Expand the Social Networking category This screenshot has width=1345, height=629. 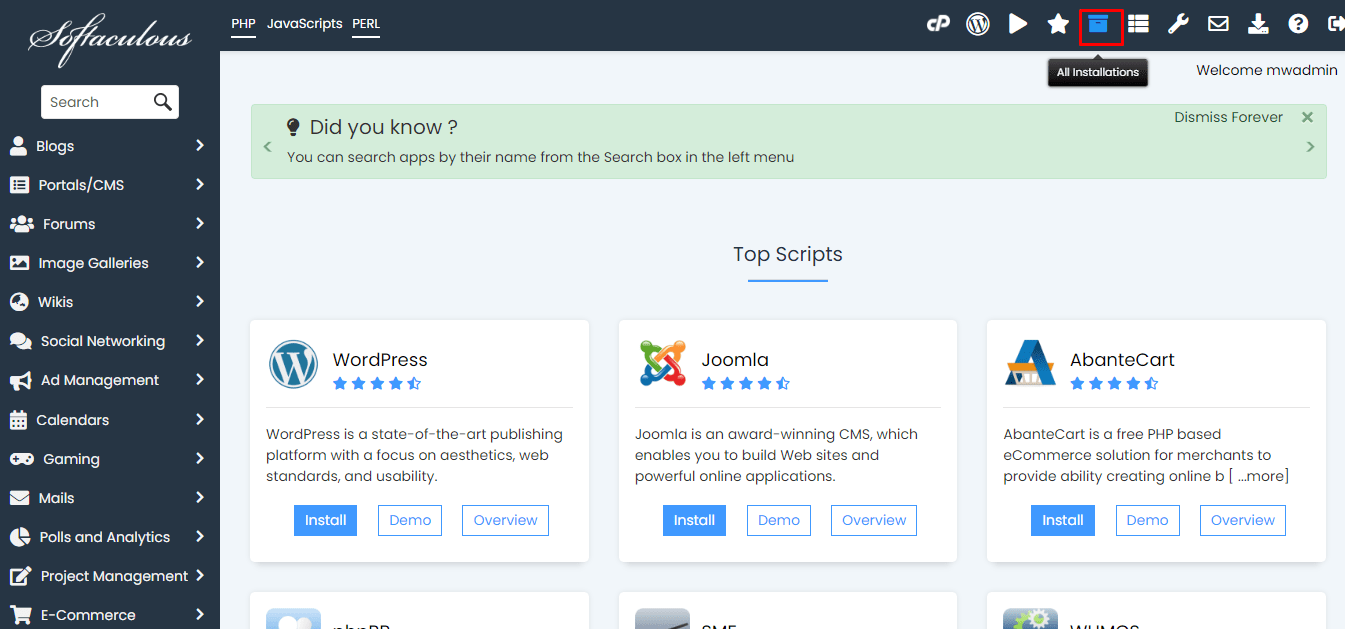click(x=200, y=341)
